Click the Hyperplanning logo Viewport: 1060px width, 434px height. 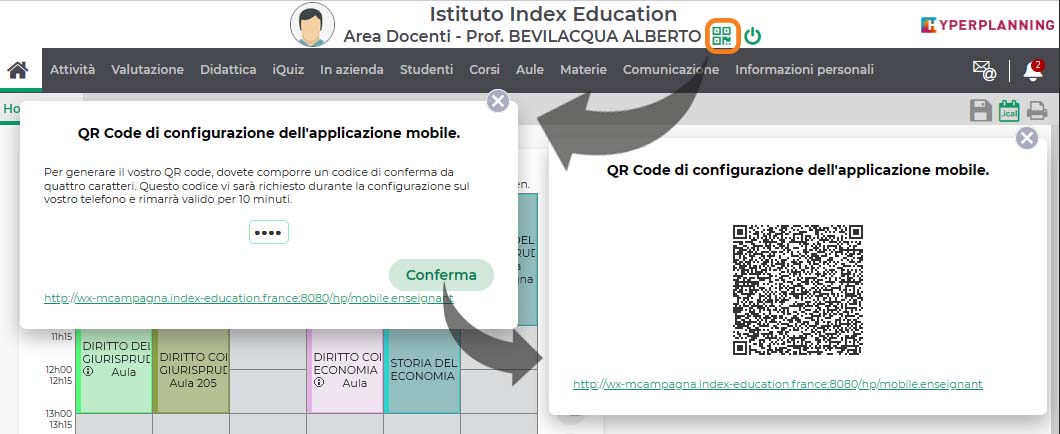(x=987, y=25)
